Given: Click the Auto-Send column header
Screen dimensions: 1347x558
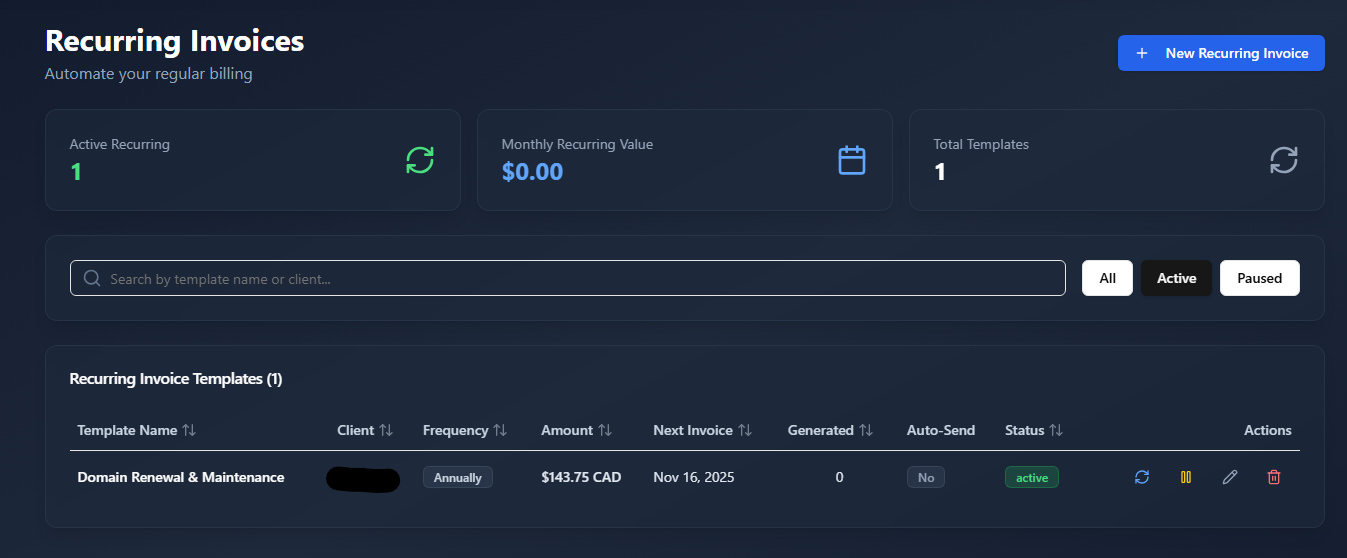Looking at the screenshot, I should (x=941, y=430).
